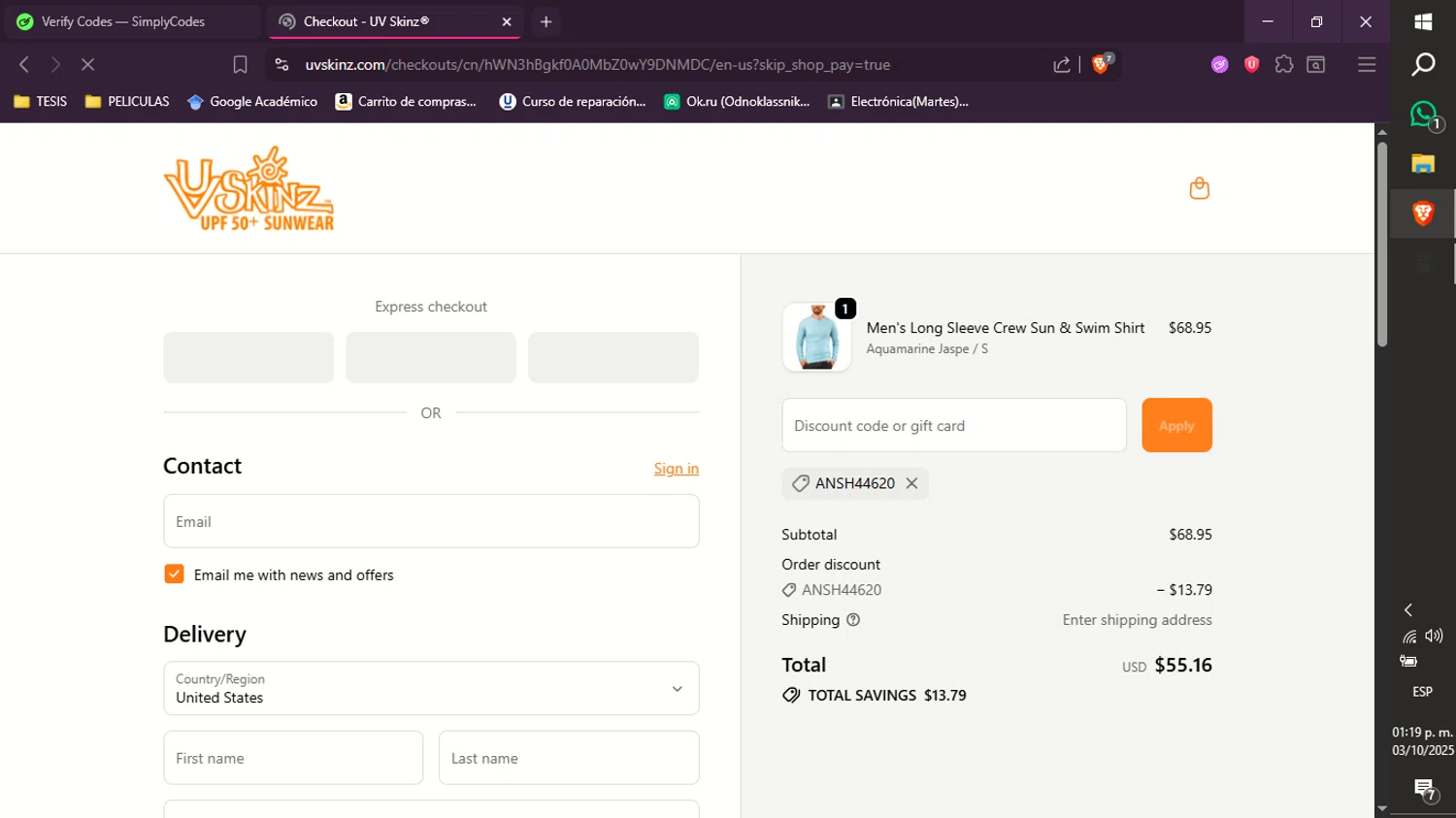Screen dimensions: 1456x818
Task: Open the Carrito de compras bookmark
Action: [x=406, y=101]
